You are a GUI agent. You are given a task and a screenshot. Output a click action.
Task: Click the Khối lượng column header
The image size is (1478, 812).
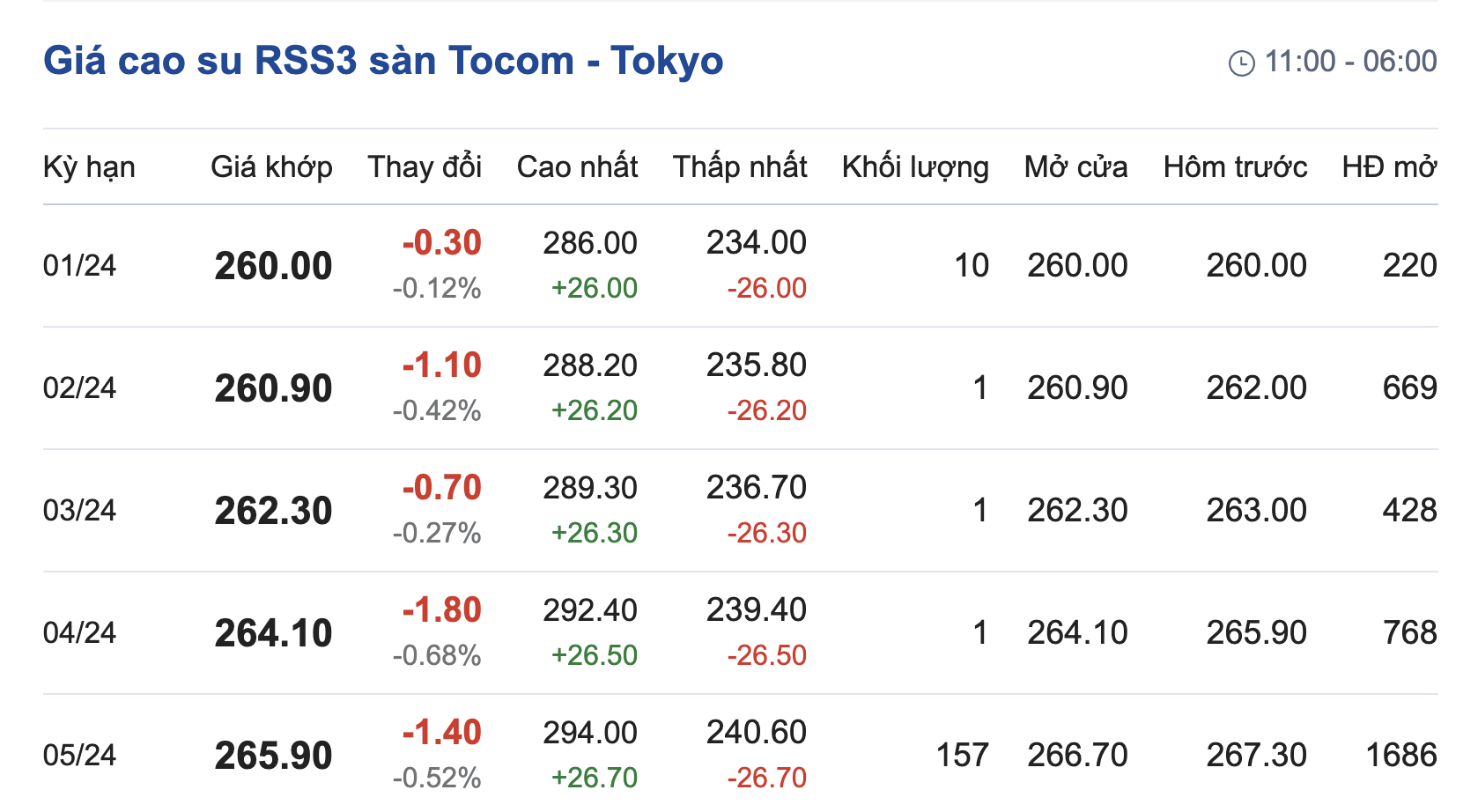[915, 166]
